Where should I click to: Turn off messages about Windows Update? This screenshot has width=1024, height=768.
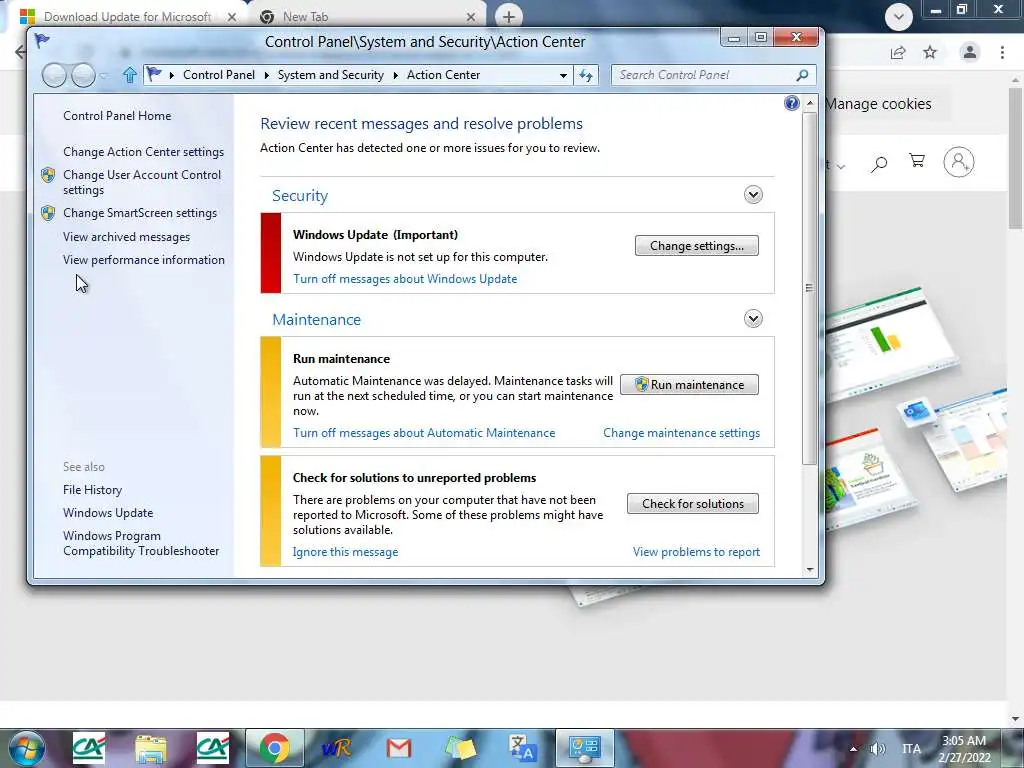click(405, 279)
